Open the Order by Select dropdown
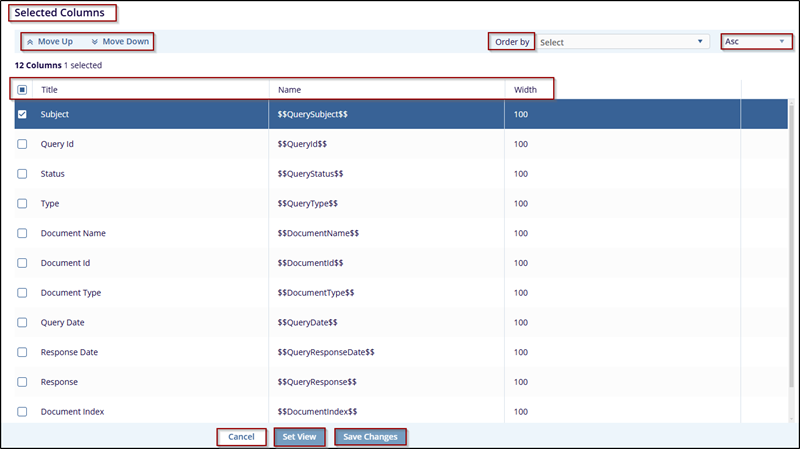 tap(621, 42)
